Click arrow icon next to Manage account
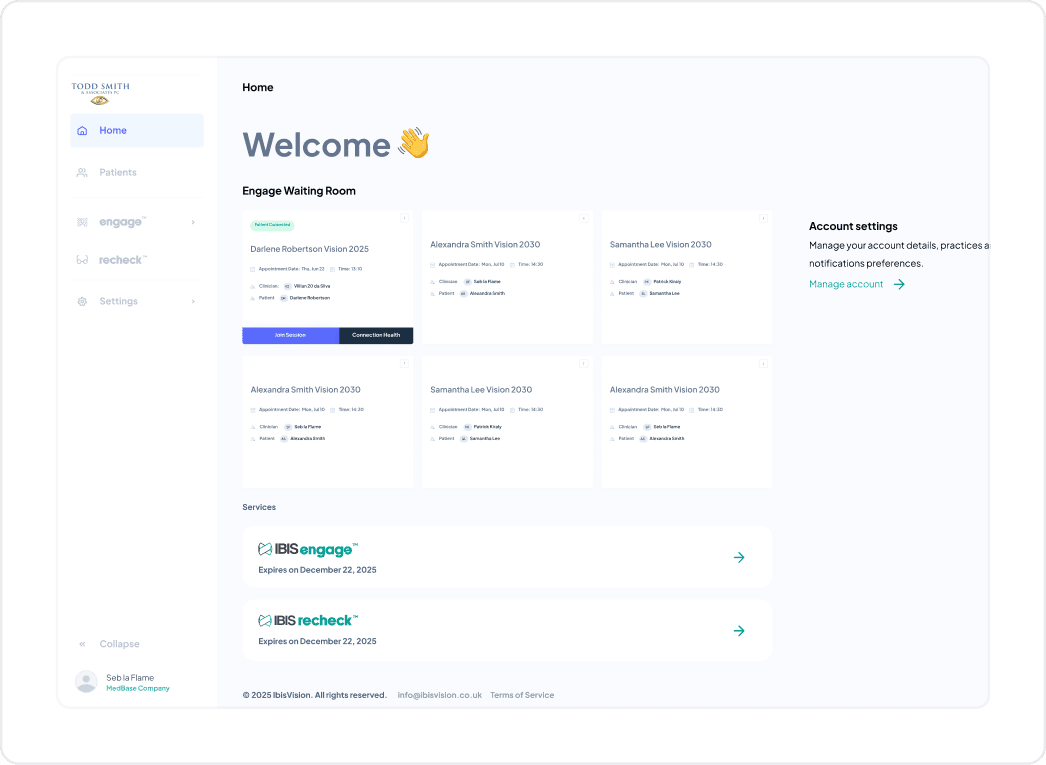The height and width of the screenshot is (765, 1046). (x=899, y=284)
